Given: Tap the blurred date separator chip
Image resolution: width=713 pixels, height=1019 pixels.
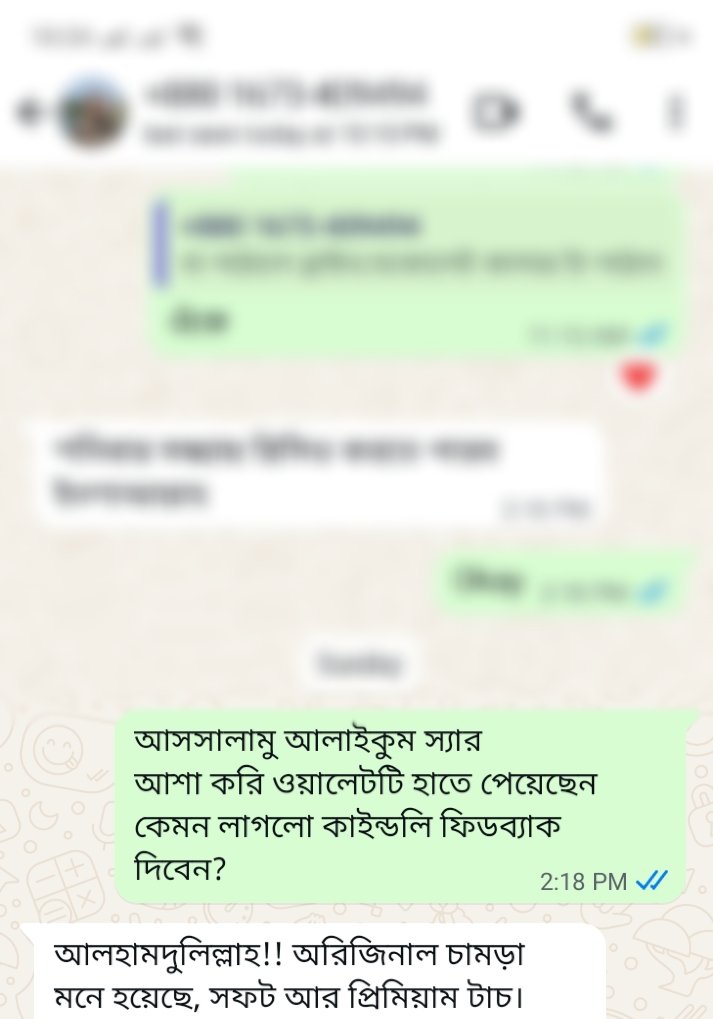Looking at the screenshot, I should coord(359,664).
